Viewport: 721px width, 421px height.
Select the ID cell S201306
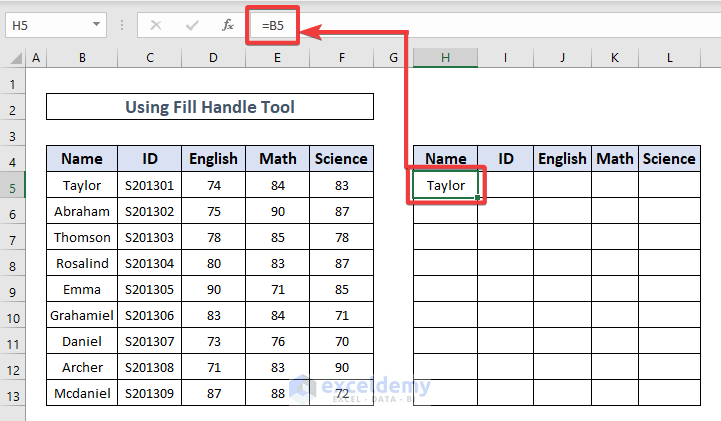click(149, 315)
